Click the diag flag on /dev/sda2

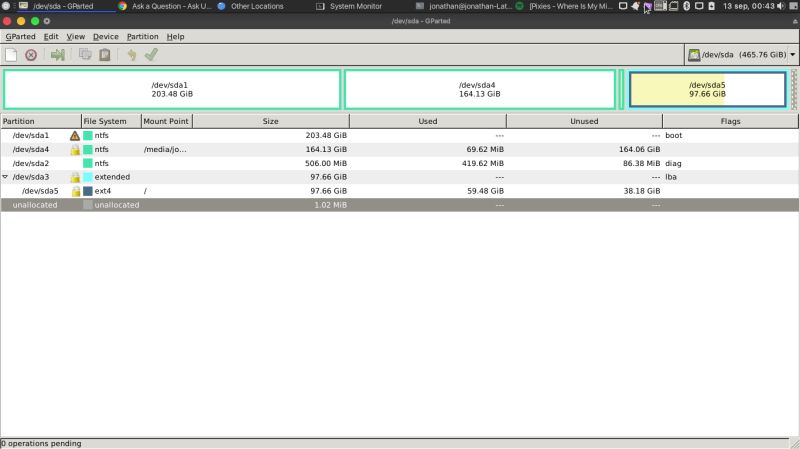(x=673, y=163)
